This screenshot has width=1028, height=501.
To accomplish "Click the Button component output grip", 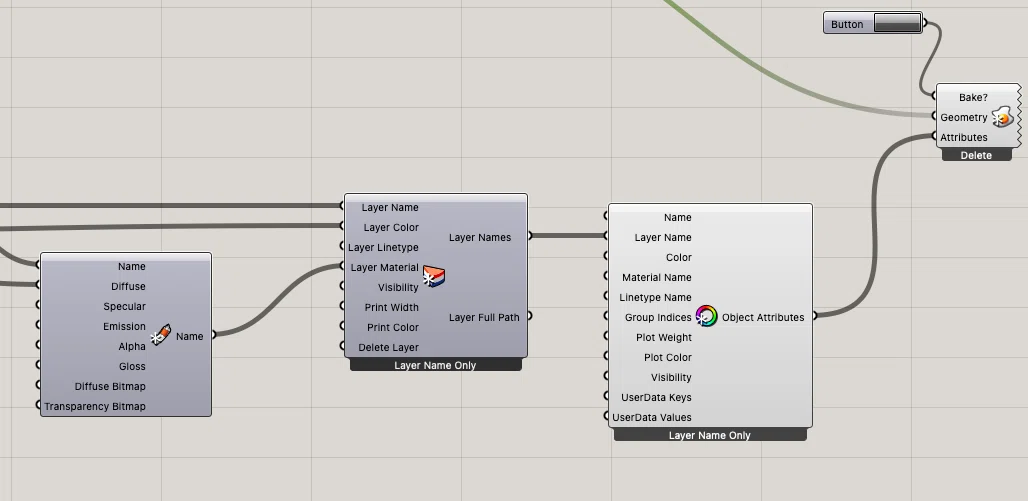I will [x=925, y=23].
